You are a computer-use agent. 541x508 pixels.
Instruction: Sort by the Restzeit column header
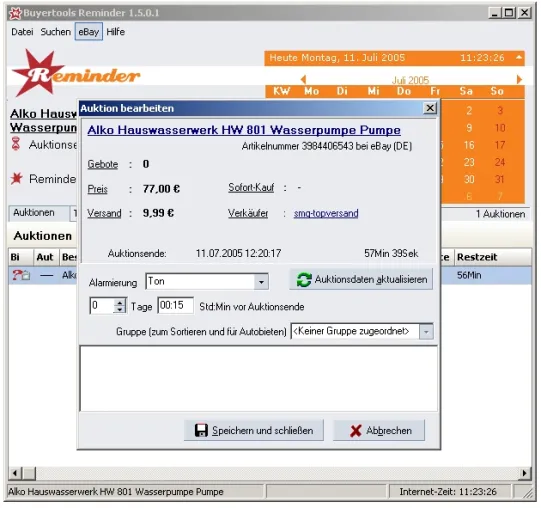493,257
